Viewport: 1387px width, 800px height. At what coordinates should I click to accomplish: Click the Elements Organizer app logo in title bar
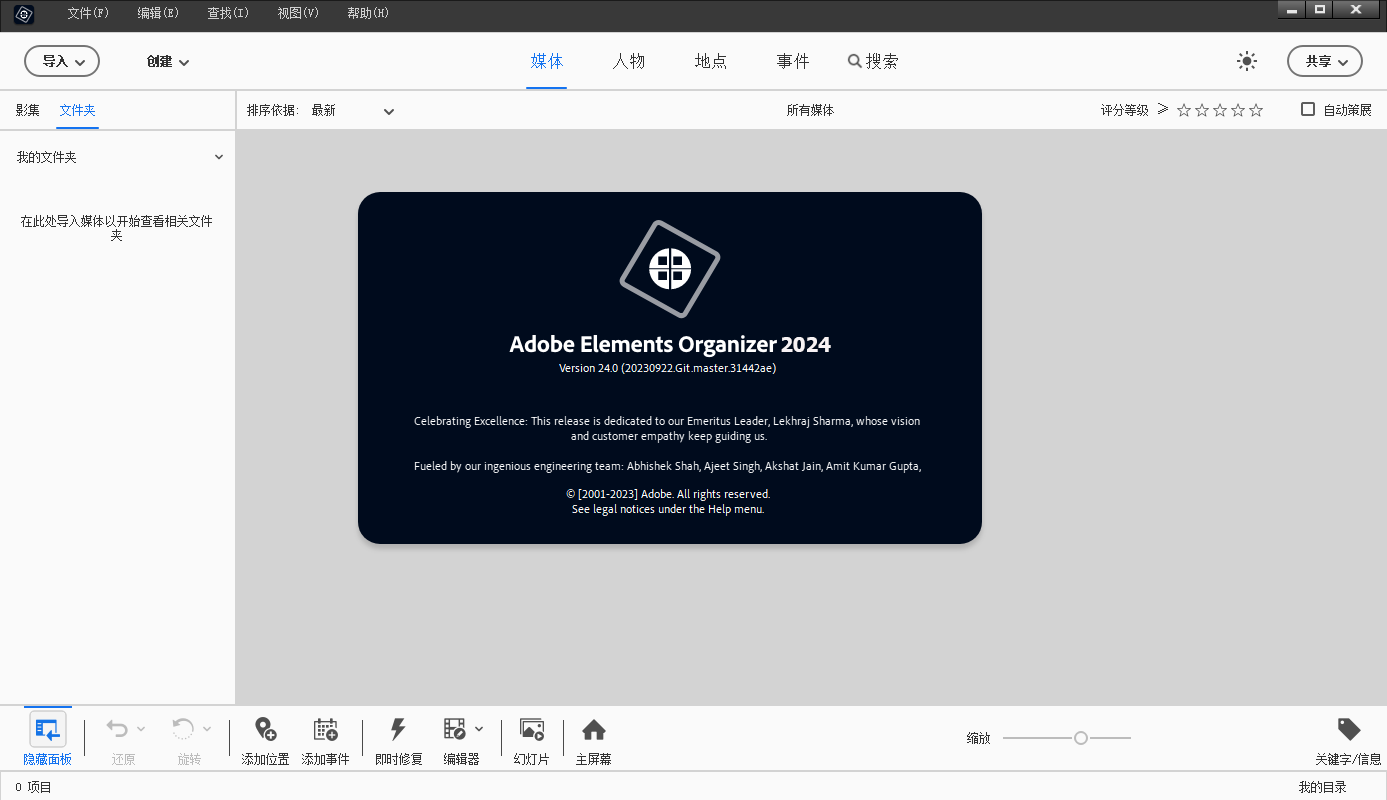pos(24,14)
